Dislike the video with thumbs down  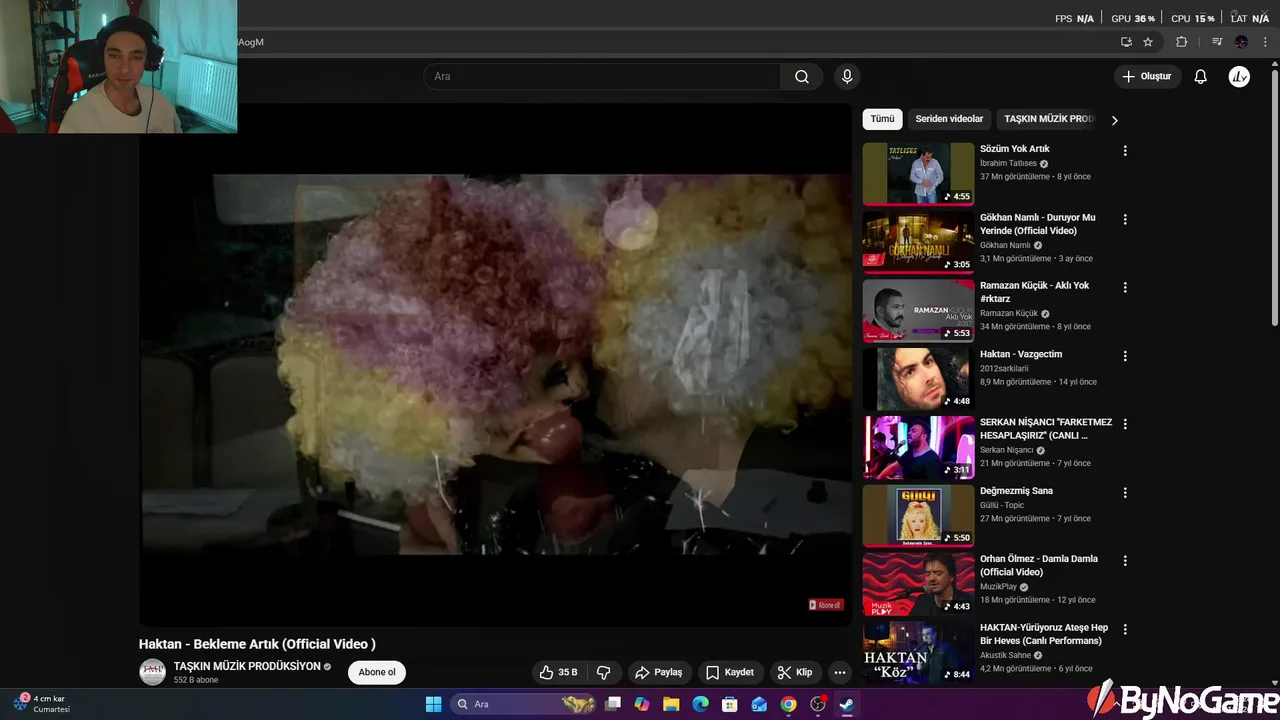click(603, 672)
